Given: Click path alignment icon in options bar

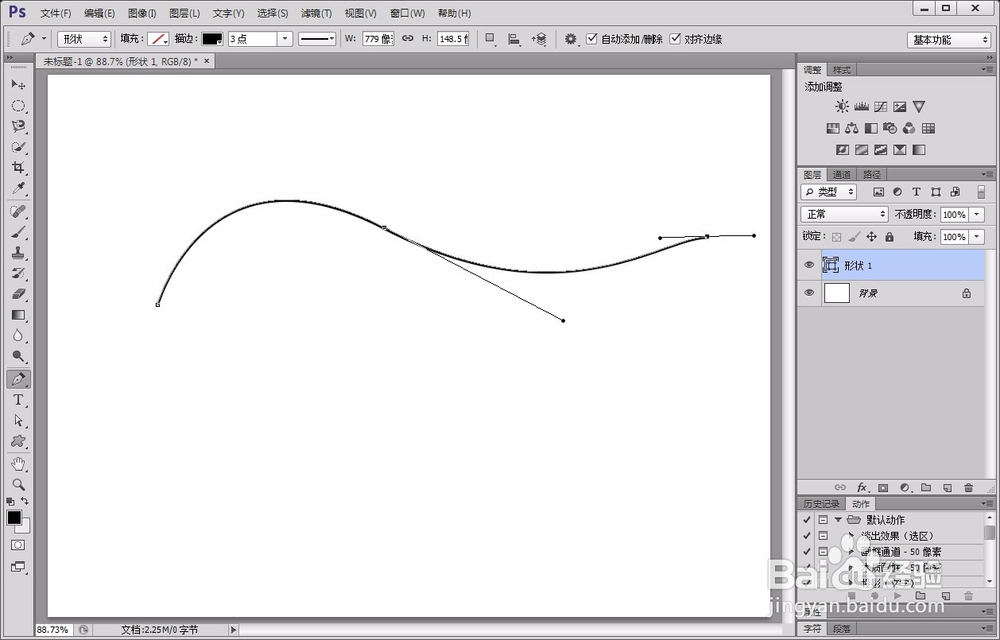Looking at the screenshot, I should [x=514, y=40].
